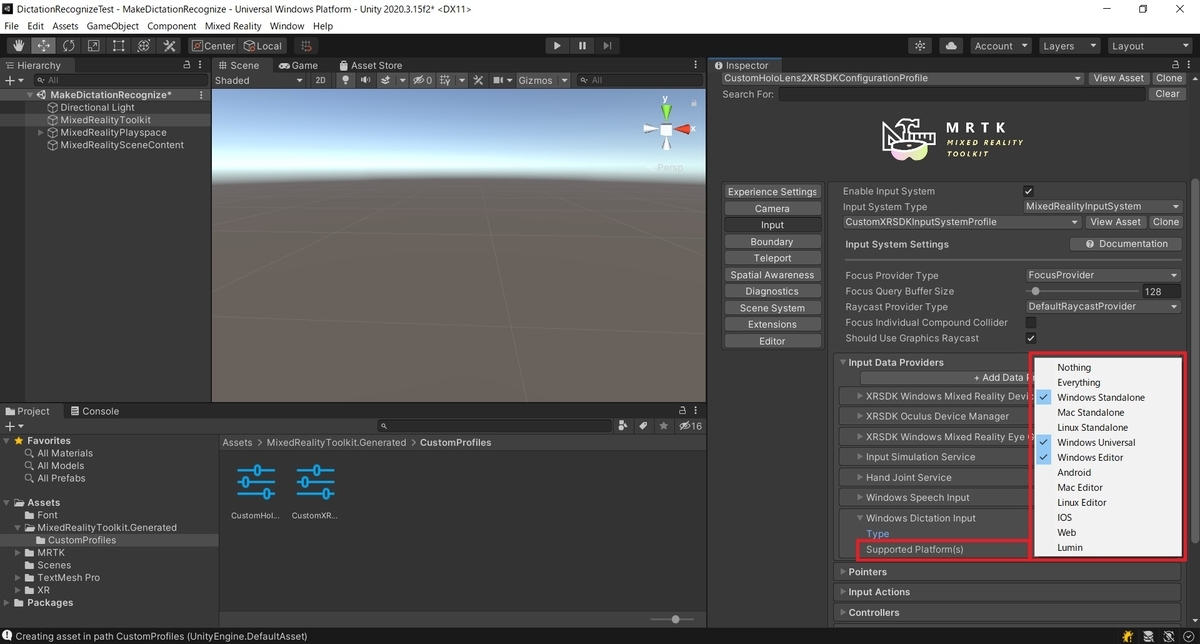The image size is (1200, 644).
Task: Click the Inspector Search For field
Action: (x=963, y=94)
